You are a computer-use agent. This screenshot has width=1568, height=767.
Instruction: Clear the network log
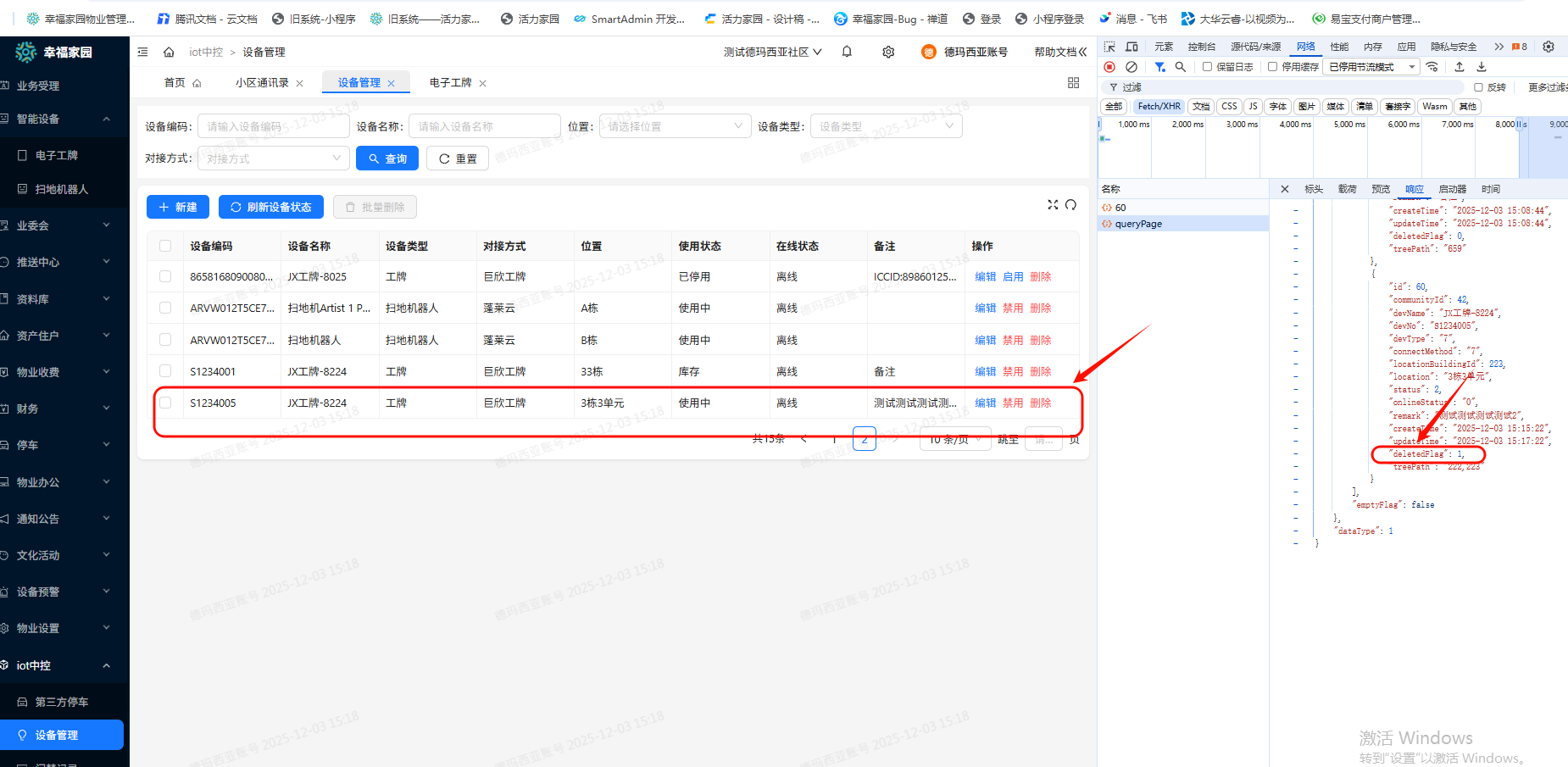point(1132,67)
